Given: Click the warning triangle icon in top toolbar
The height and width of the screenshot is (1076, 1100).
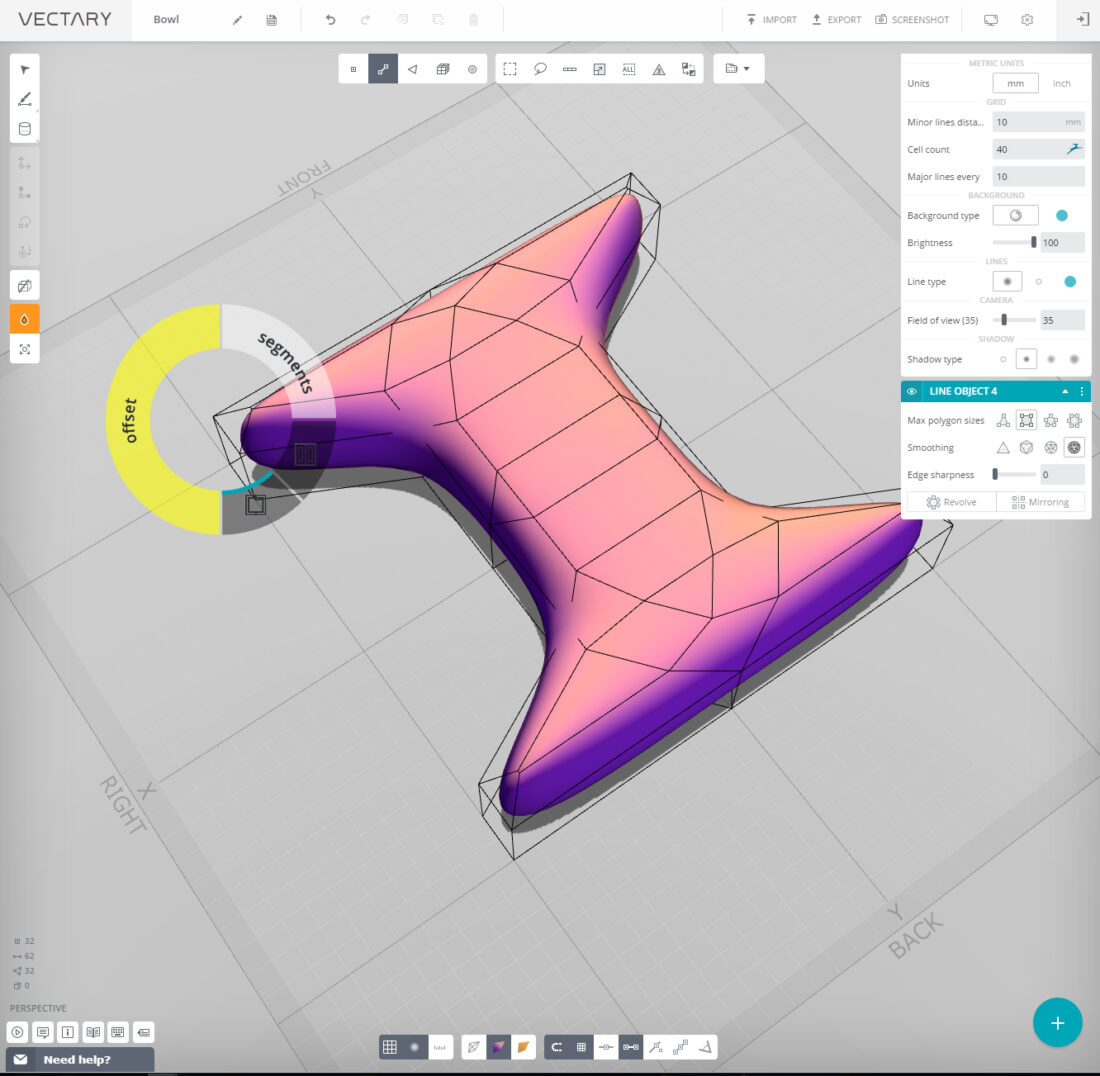Looking at the screenshot, I should (658, 68).
